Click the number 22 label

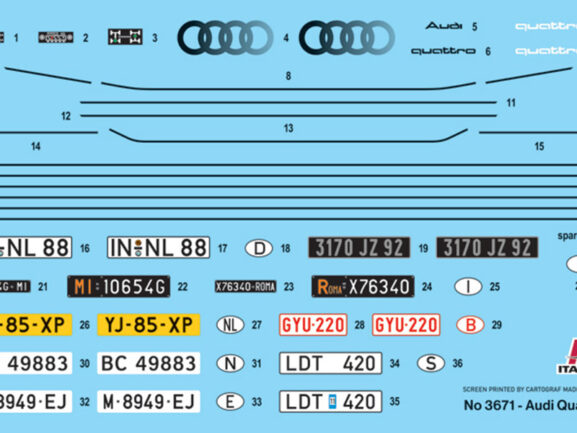click(183, 287)
